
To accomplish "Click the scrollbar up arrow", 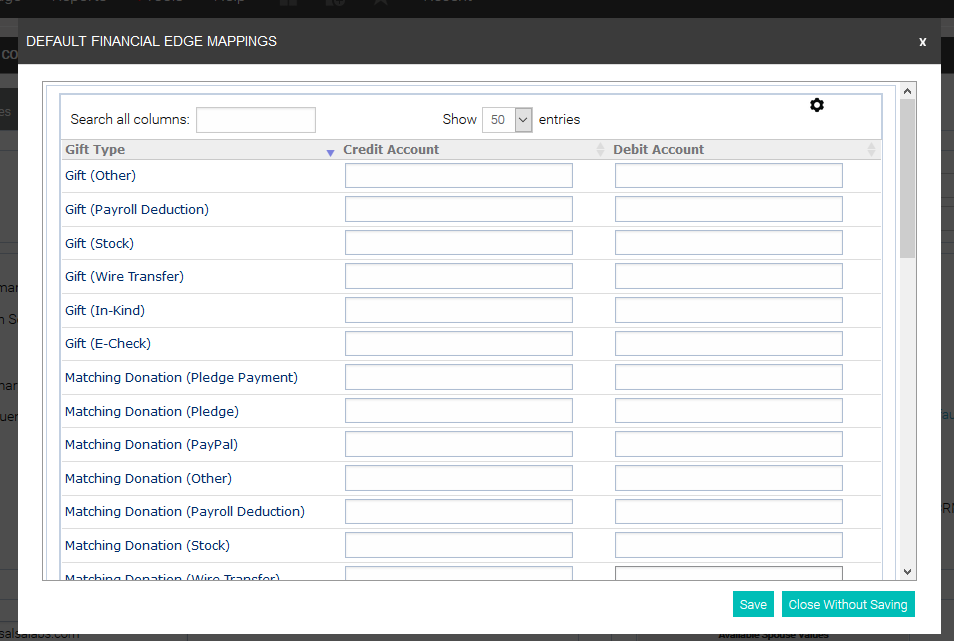I will (x=907, y=91).
